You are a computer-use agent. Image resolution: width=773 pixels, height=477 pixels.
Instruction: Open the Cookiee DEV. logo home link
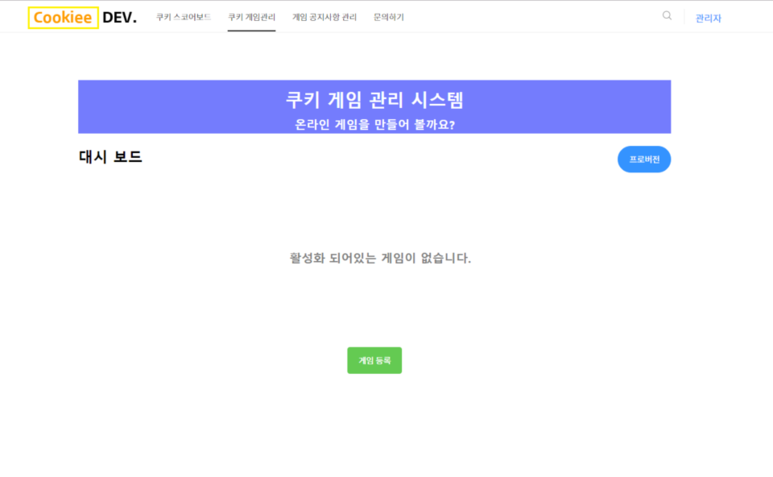[x=82, y=18]
